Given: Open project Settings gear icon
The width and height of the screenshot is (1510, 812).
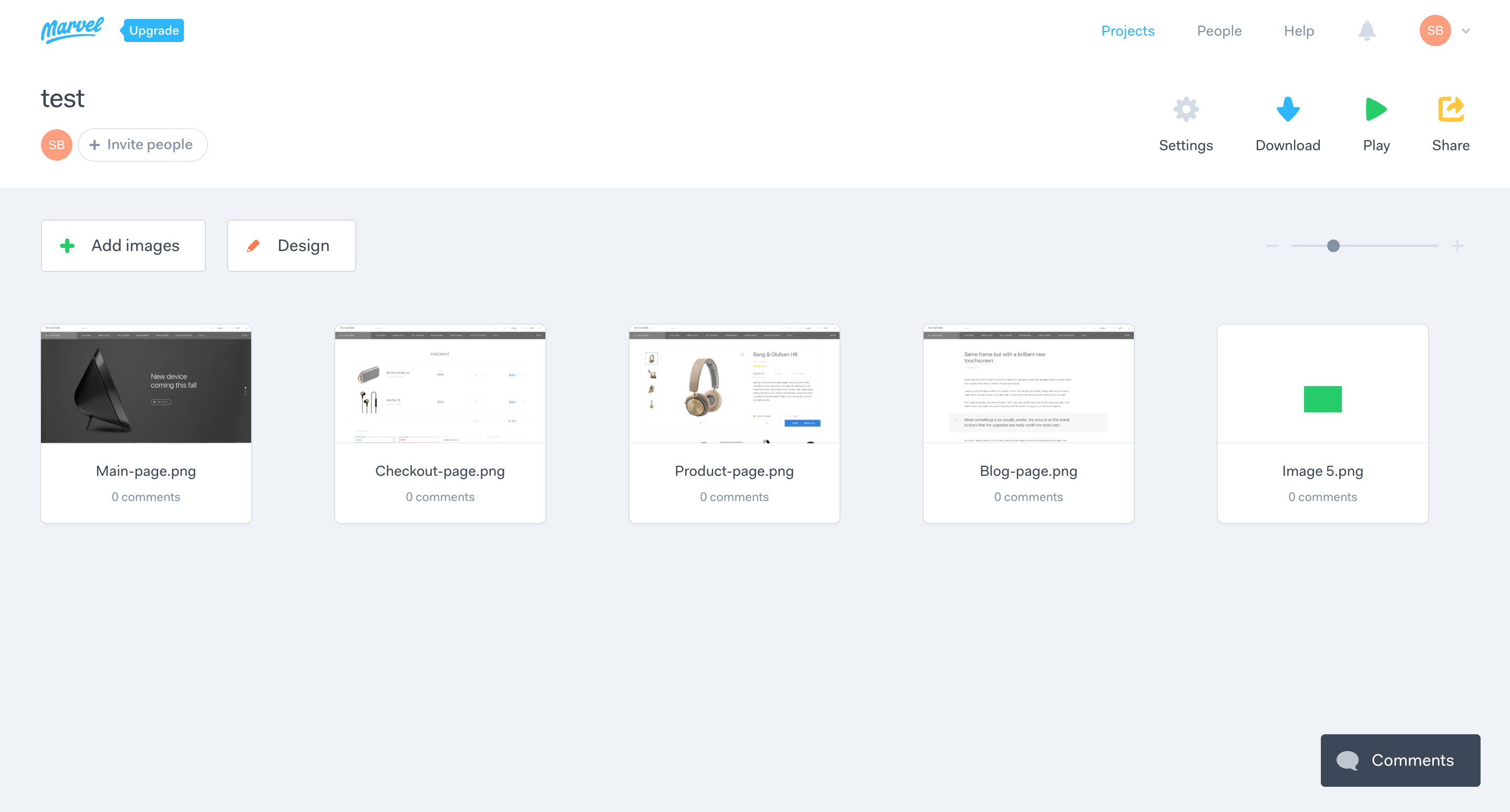Looking at the screenshot, I should point(1185,110).
